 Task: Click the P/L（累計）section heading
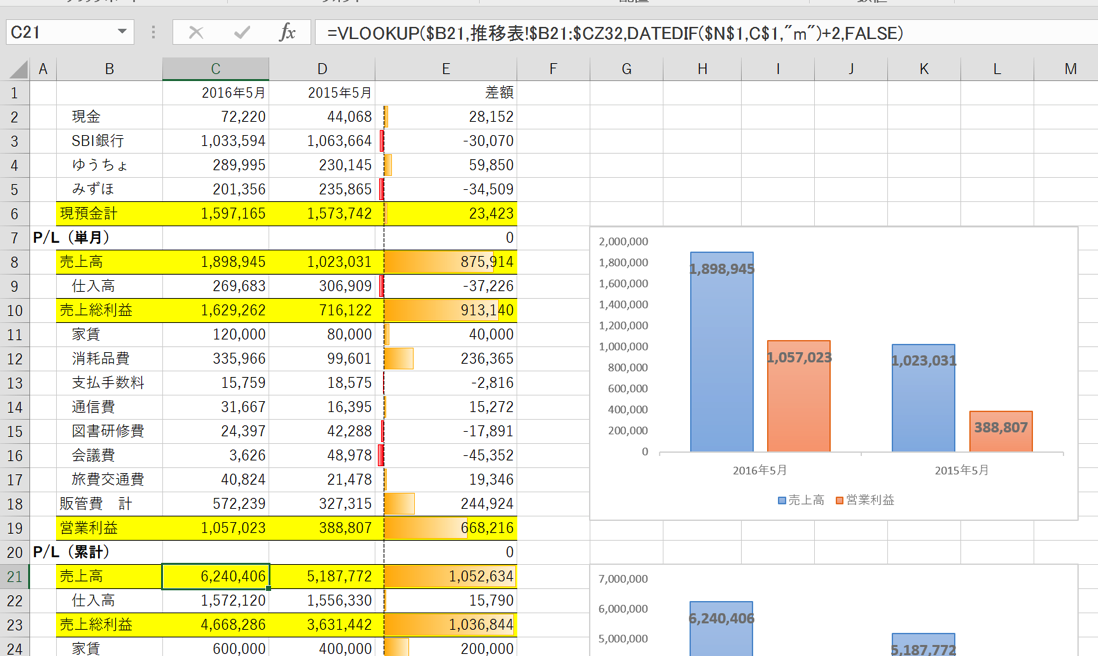(x=72, y=552)
